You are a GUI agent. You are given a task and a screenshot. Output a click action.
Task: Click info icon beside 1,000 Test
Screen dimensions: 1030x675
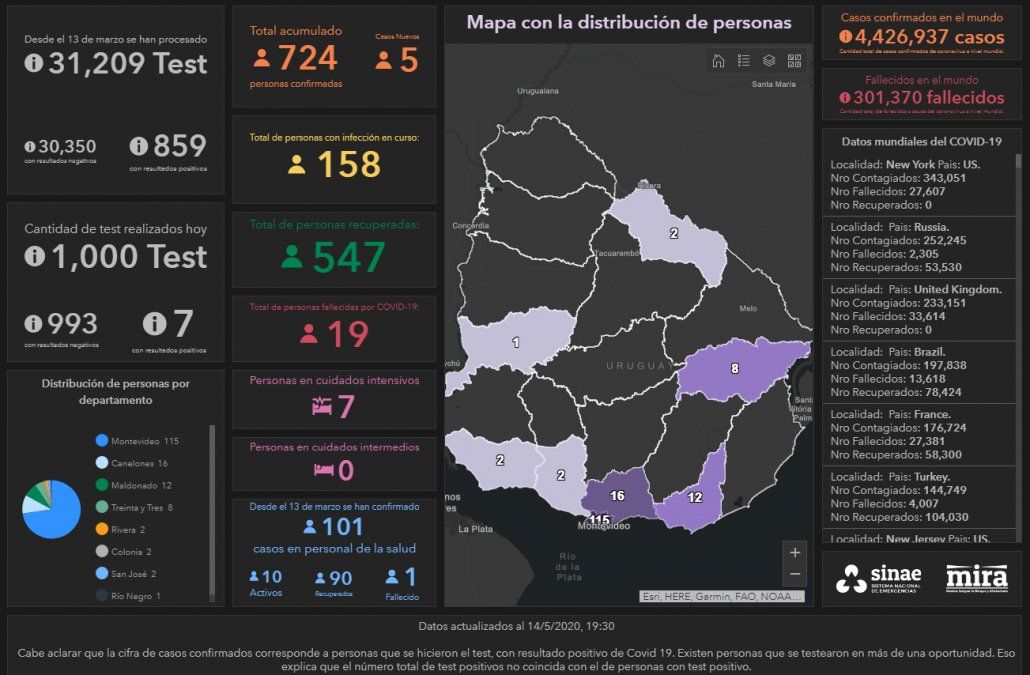(x=34, y=257)
